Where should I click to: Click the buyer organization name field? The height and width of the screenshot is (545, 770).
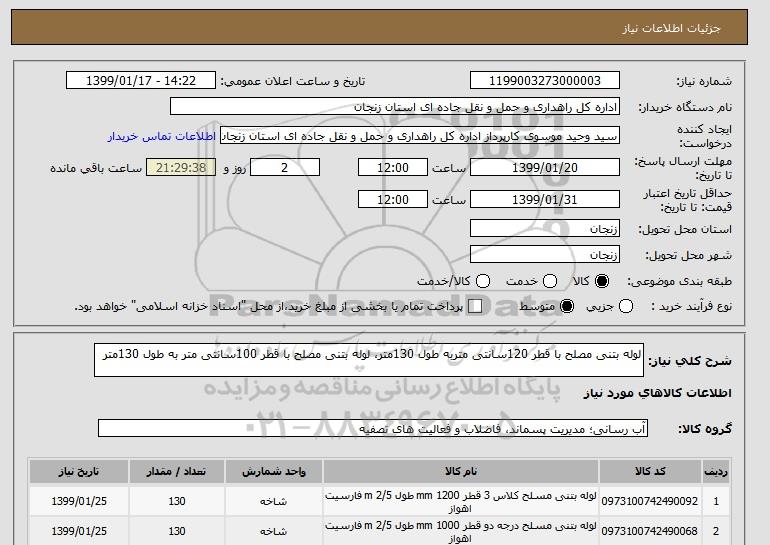coord(395,107)
